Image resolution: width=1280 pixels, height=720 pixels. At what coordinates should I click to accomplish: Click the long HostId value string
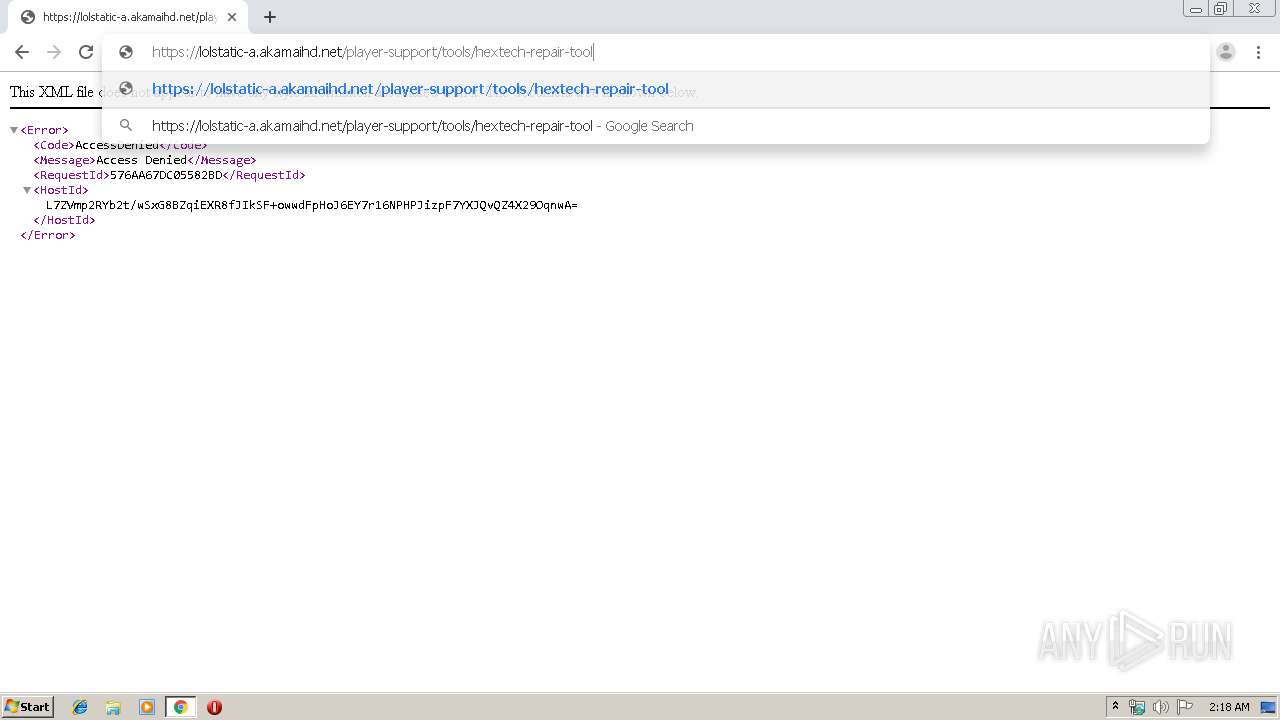(312, 205)
